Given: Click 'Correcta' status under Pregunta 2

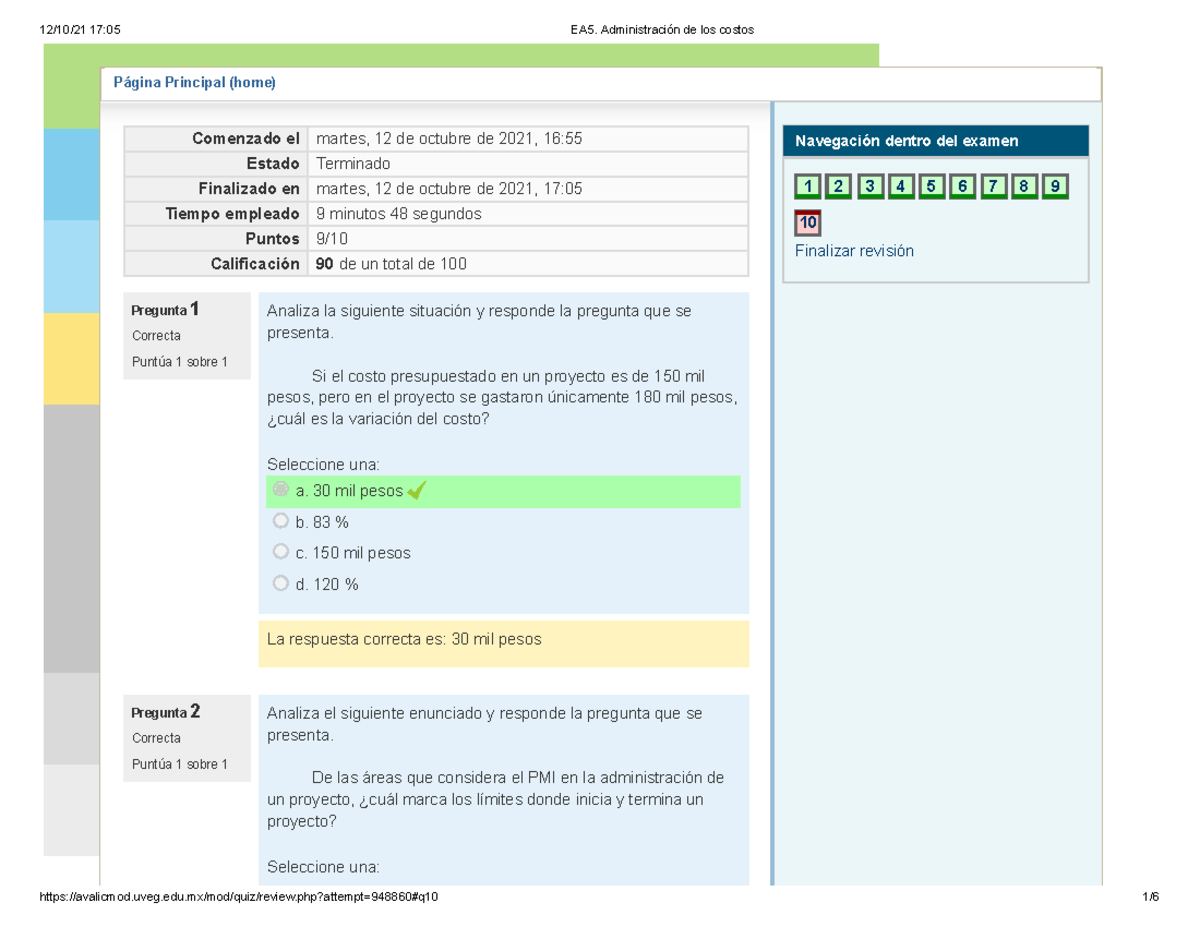Looking at the screenshot, I should tap(156, 738).
